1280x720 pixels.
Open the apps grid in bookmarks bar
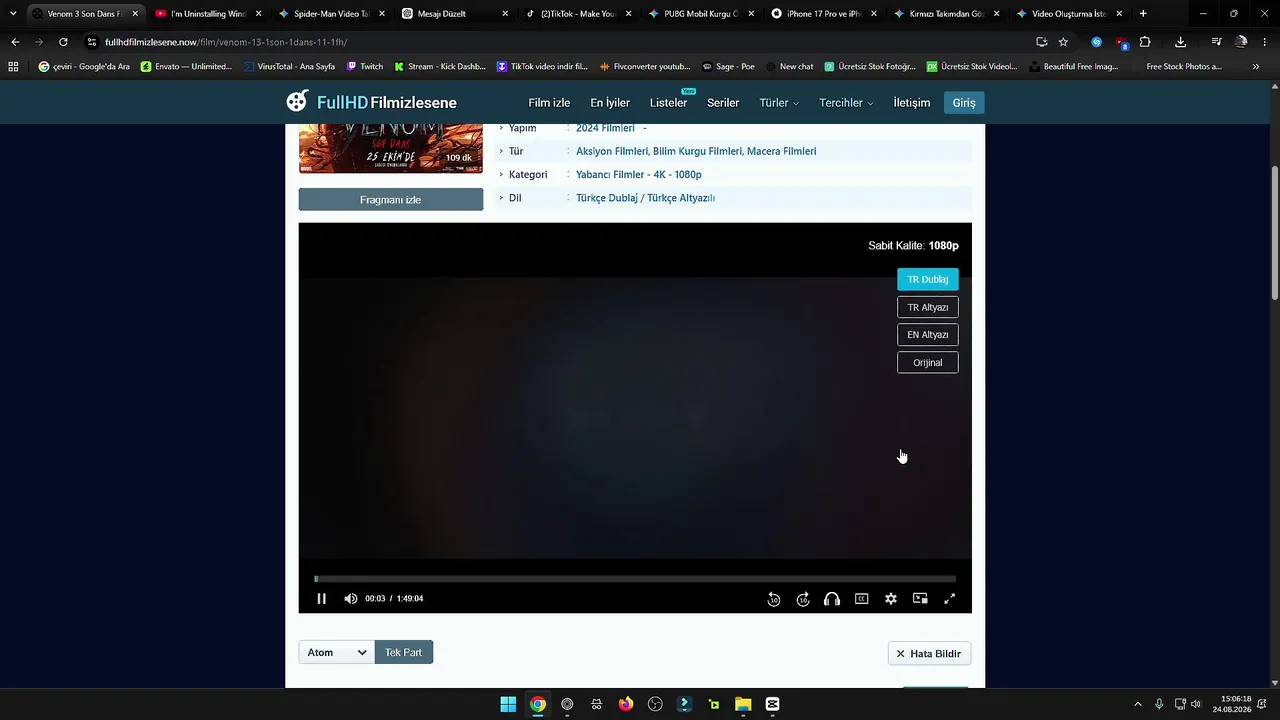[13, 67]
